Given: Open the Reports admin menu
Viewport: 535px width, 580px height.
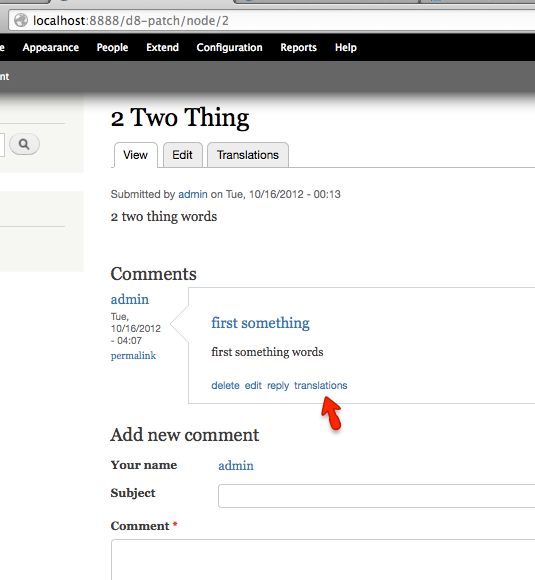Looking at the screenshot, I should point(299,47).
